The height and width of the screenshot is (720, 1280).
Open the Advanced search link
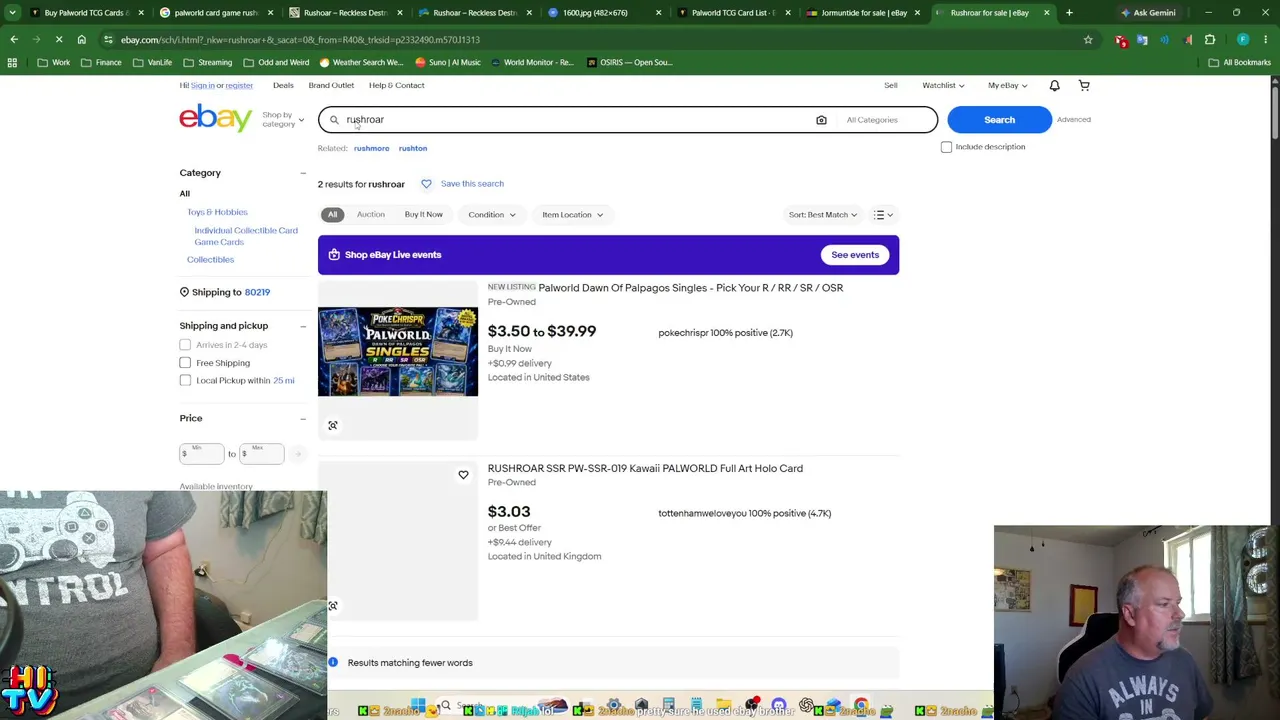pyautogui.click(x=1074, y=120)
